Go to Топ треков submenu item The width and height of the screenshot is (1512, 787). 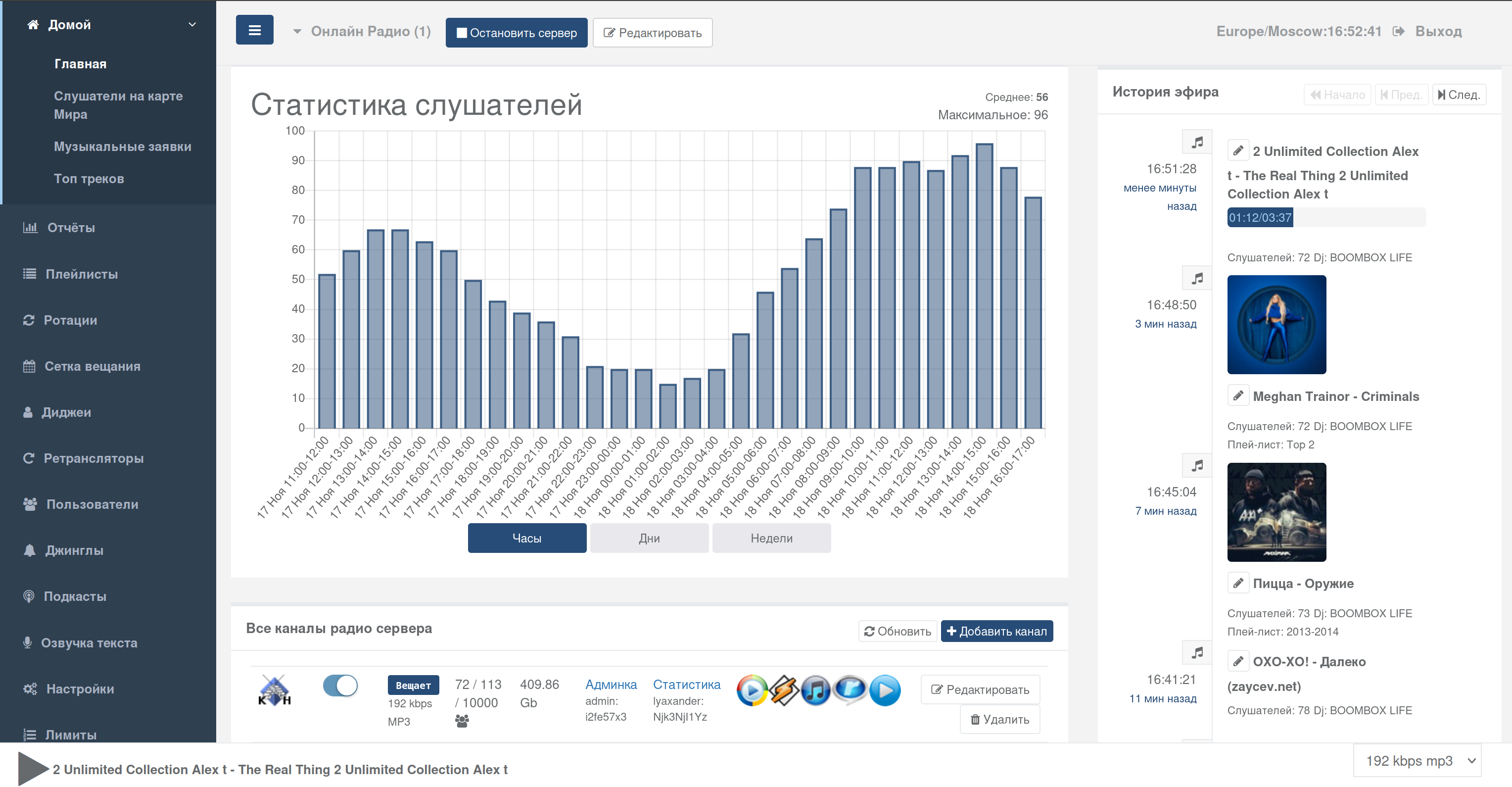click(89, 179)
